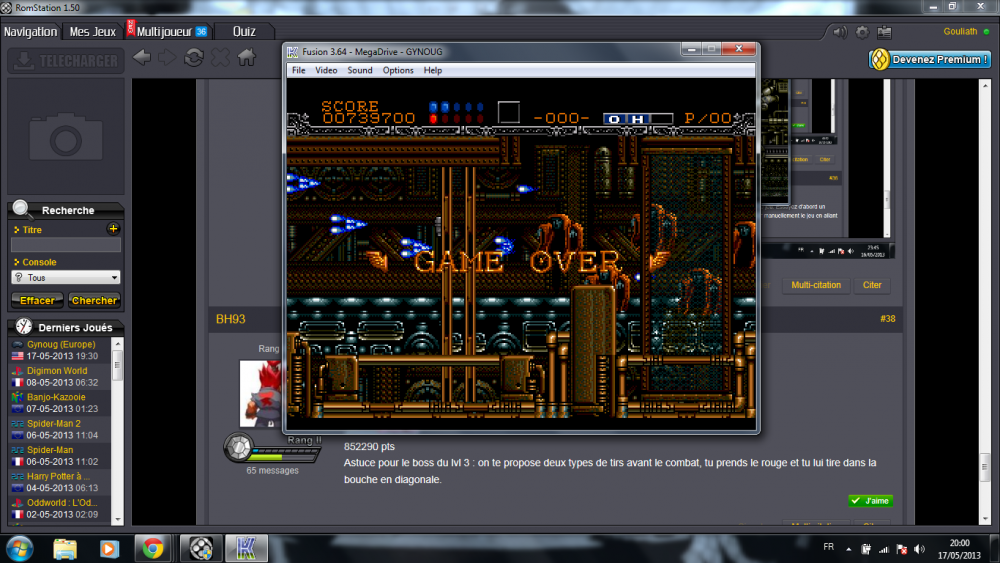
Task: Open Digimon World in recent games
Action: coord(57,370)
